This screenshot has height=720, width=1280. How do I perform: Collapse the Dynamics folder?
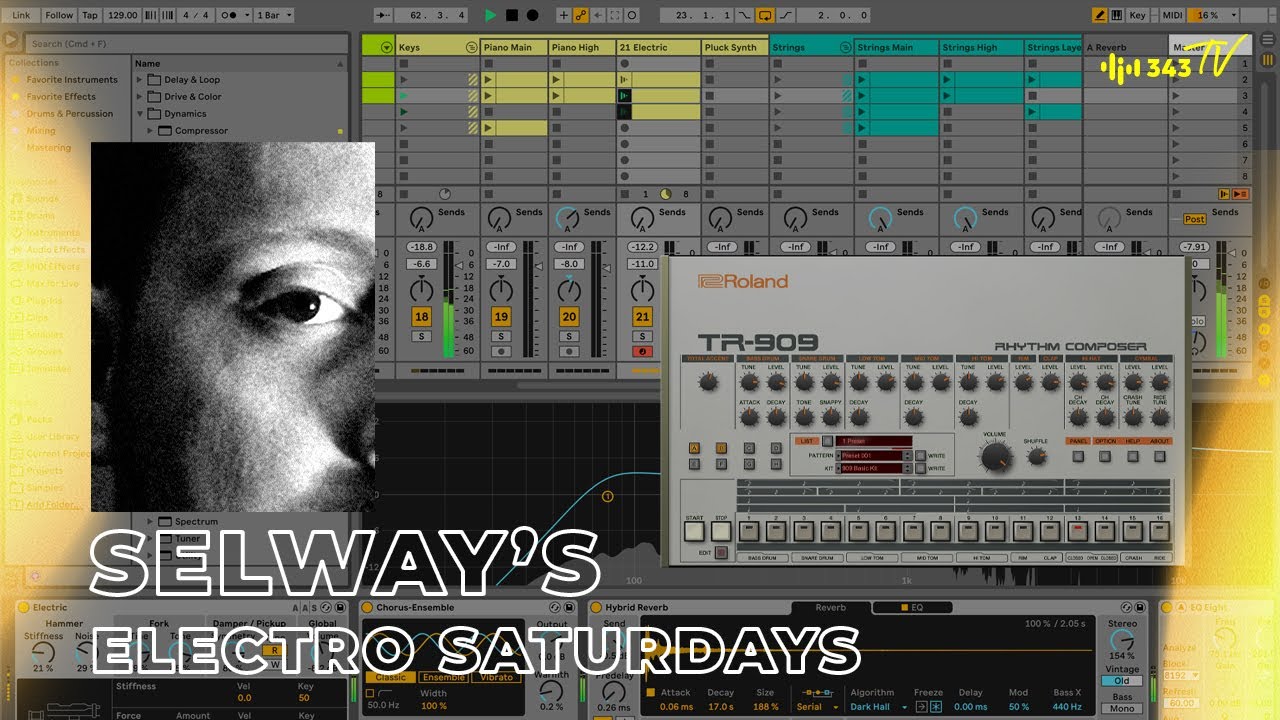[x=141, y=114]
